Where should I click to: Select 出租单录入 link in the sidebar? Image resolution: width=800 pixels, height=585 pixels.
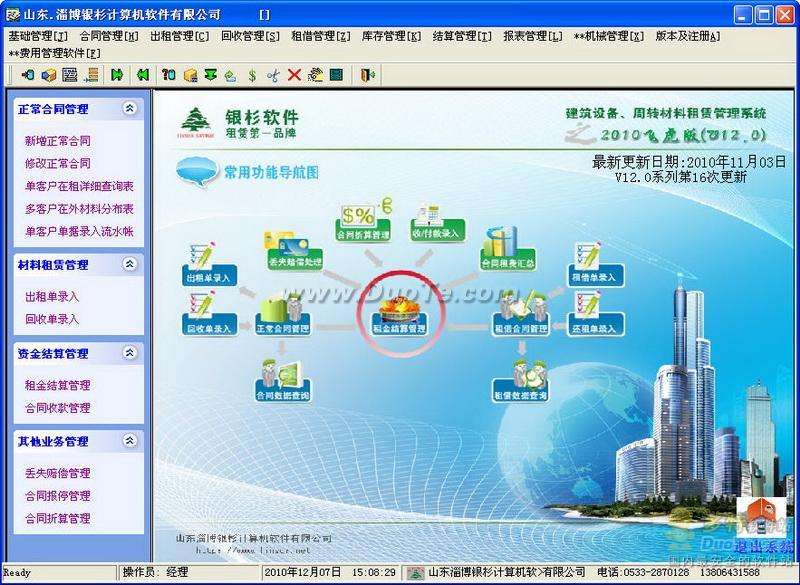coord(52,296)
